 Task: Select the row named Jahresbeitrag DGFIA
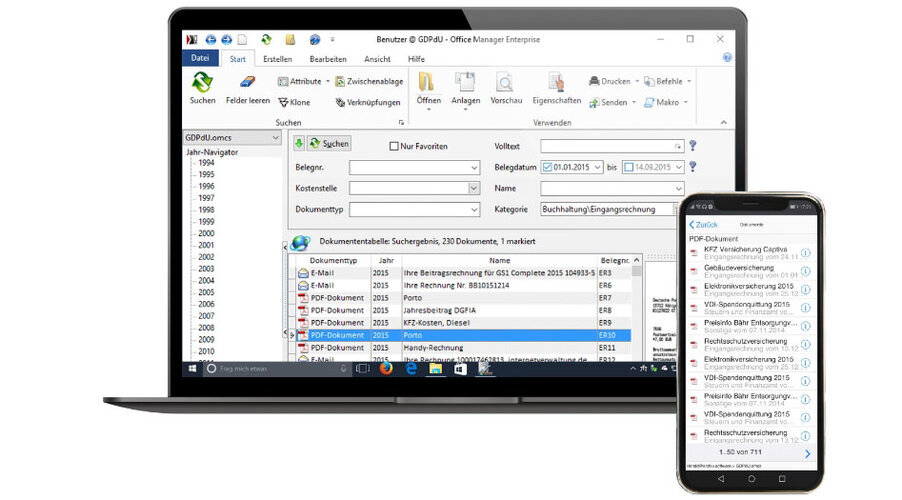(463, 310)
